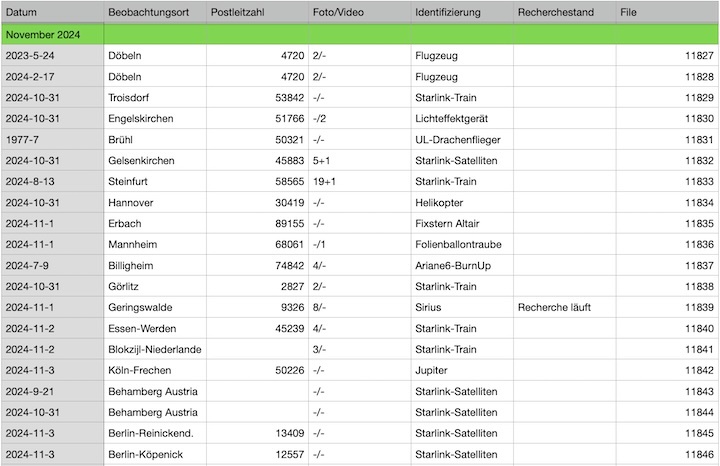The image size is (720, 466).
Task: Click the File column header
Action: pos(628,12)
